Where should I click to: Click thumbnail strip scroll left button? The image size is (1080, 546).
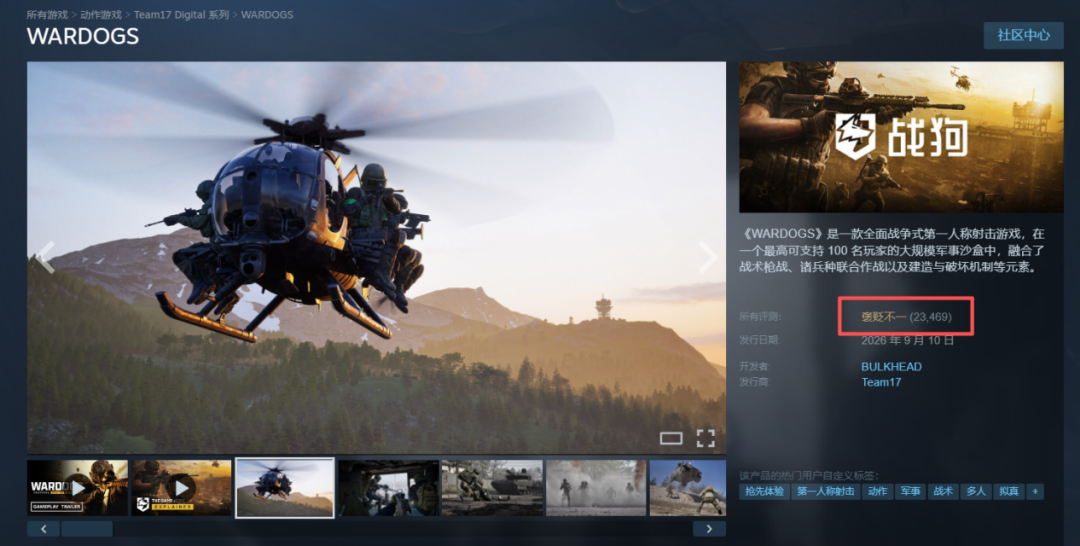pyautogui.click(x=43, y=529)
